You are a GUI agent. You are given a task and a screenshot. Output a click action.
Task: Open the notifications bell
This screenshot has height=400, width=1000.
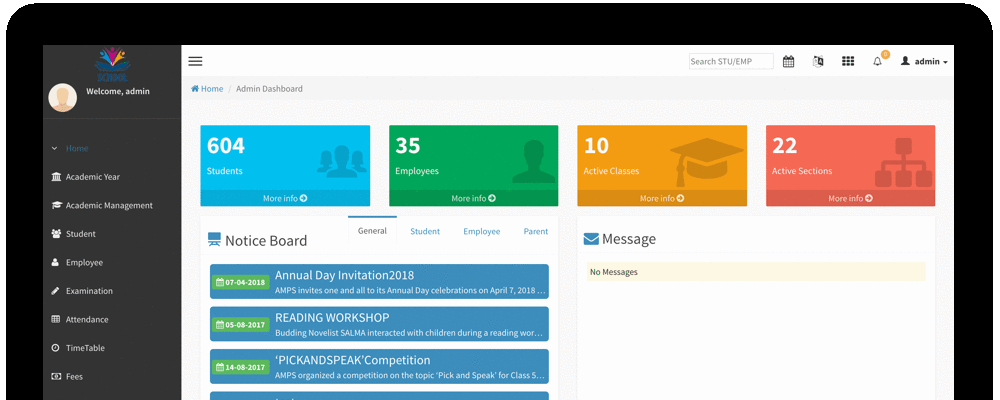click(878, 61)
